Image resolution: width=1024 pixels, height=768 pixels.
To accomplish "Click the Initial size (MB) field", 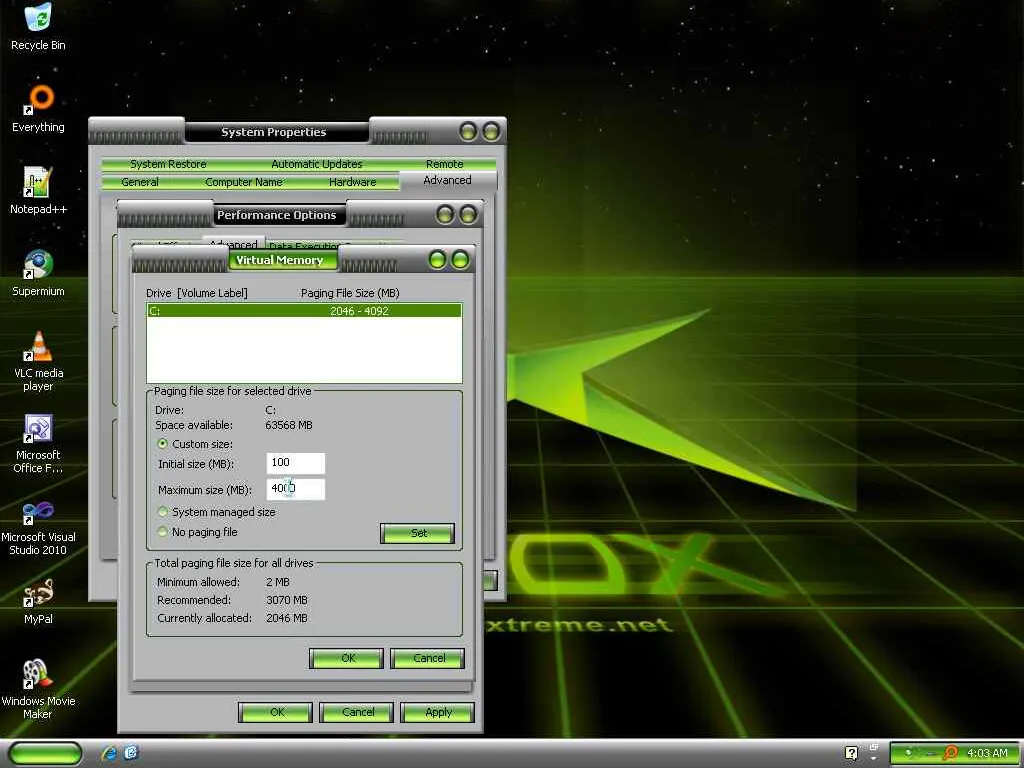I will pos(296,463).
